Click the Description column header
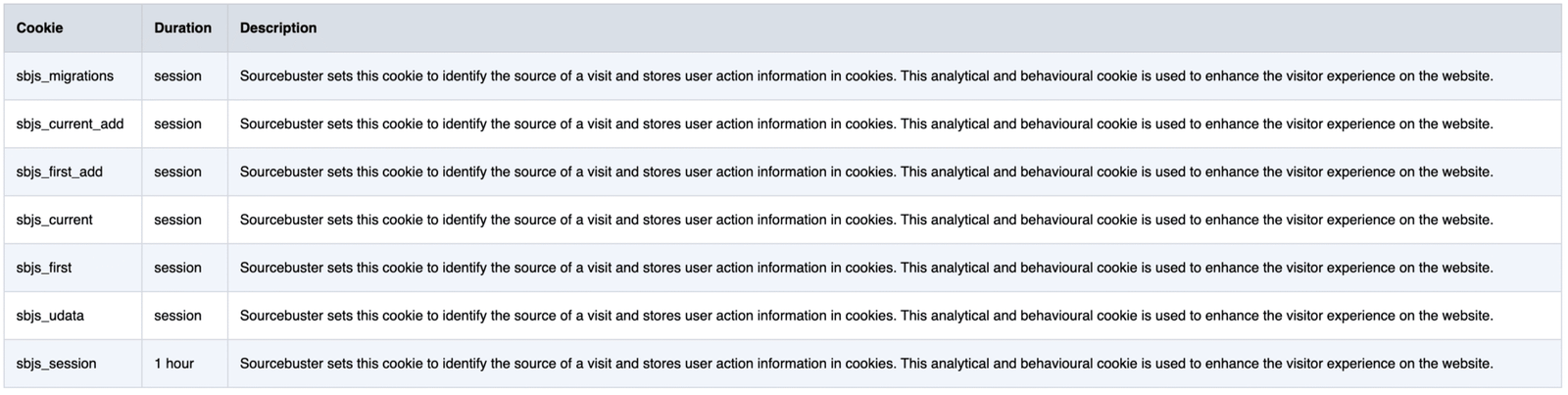The image size is (1568, 395). coord(278,27)
